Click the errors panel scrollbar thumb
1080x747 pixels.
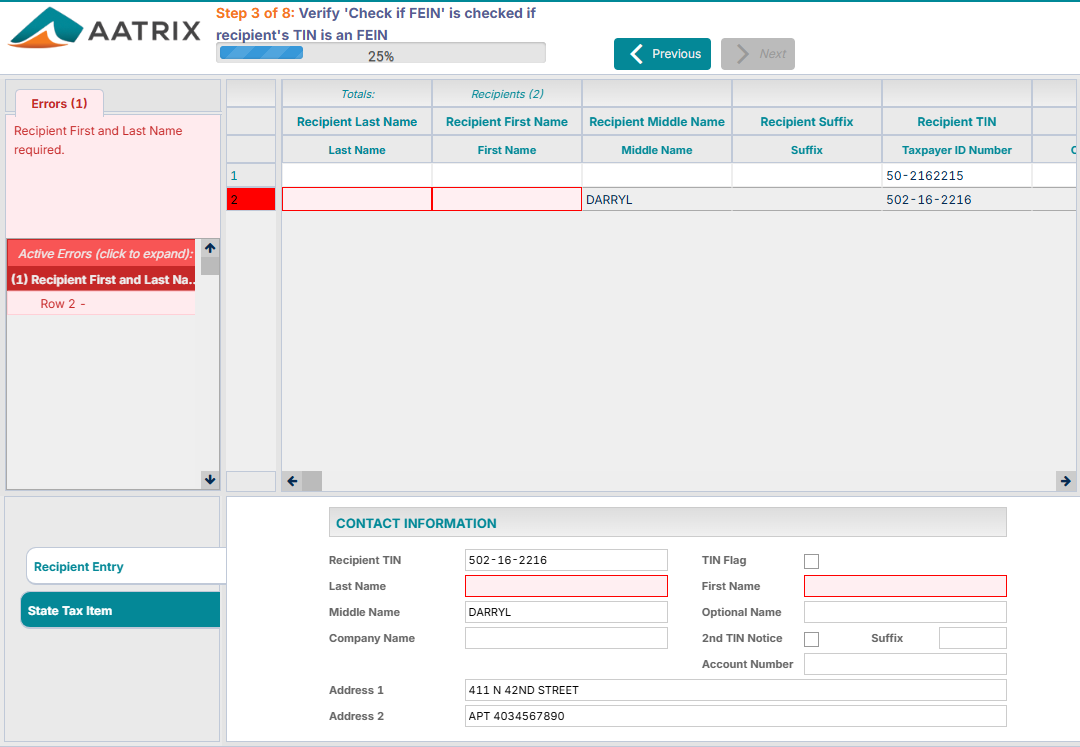pos(210,266)
